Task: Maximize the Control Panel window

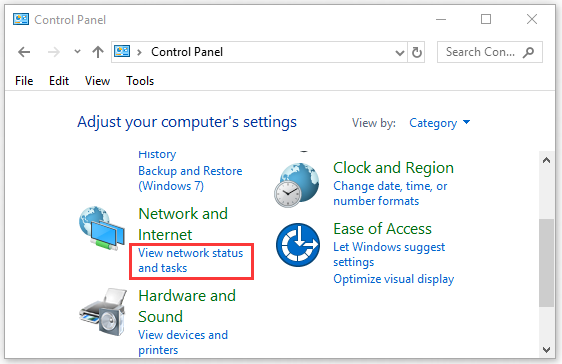Action: tap(486, 19)
